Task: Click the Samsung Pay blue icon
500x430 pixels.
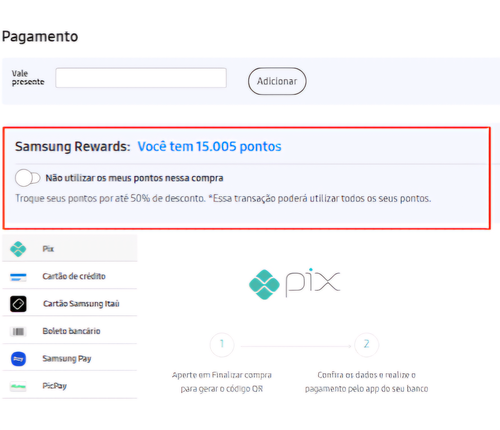Action: (x=18, y=359)
